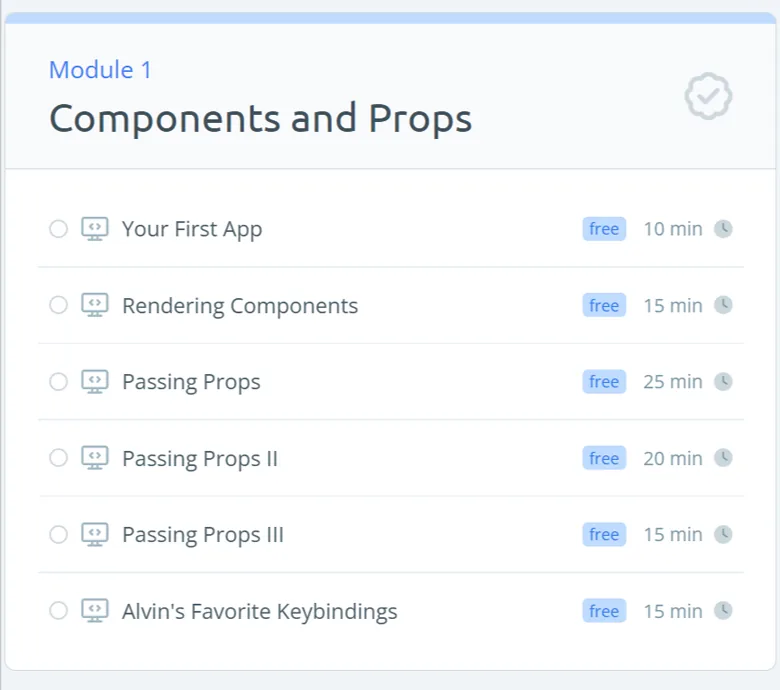The image size is (780, 690).
Task: Toggle the completion circle for Passing Props II
Action: coord(58,458)
